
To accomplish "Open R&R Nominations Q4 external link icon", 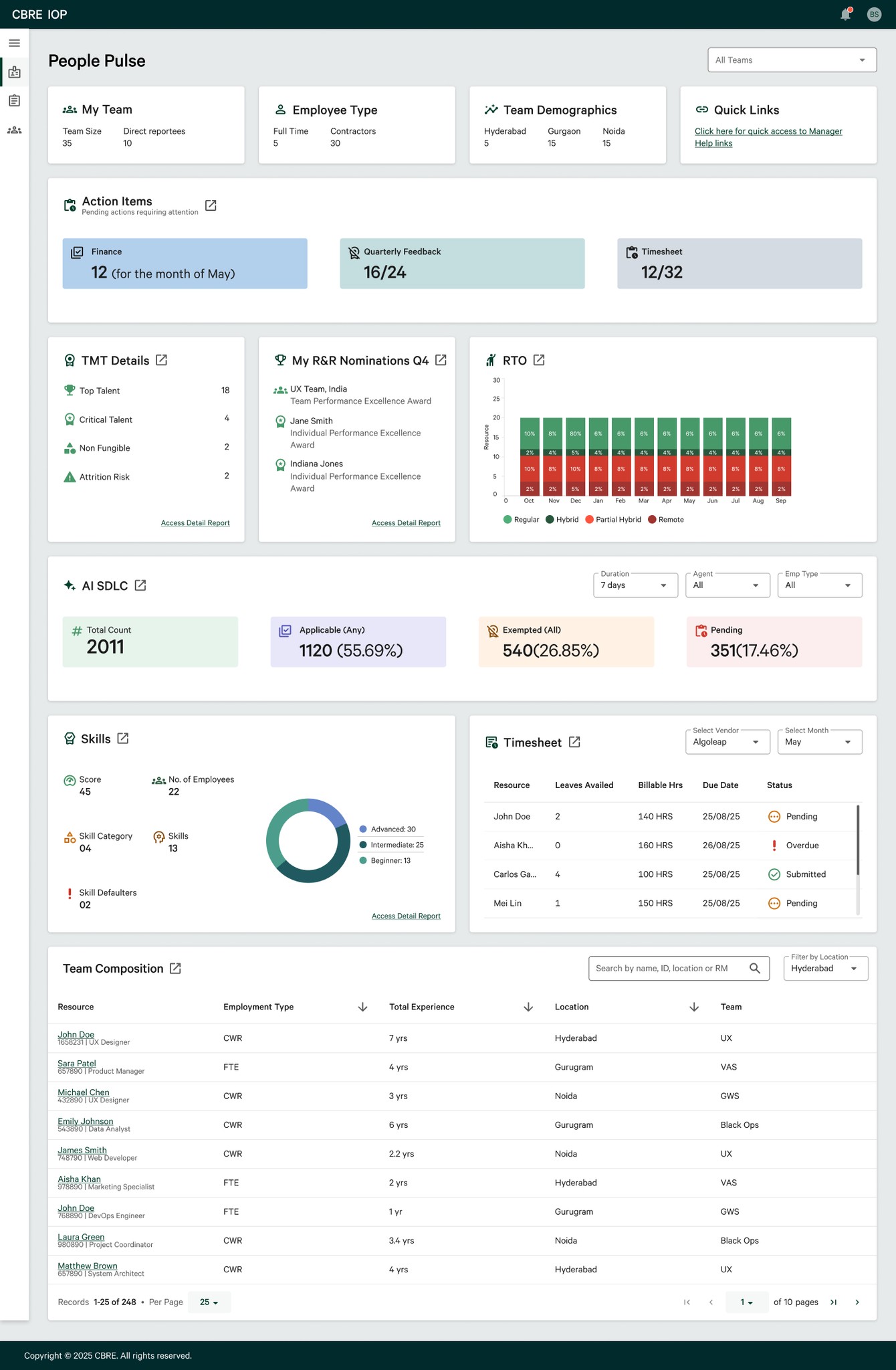I will (441, 360).
